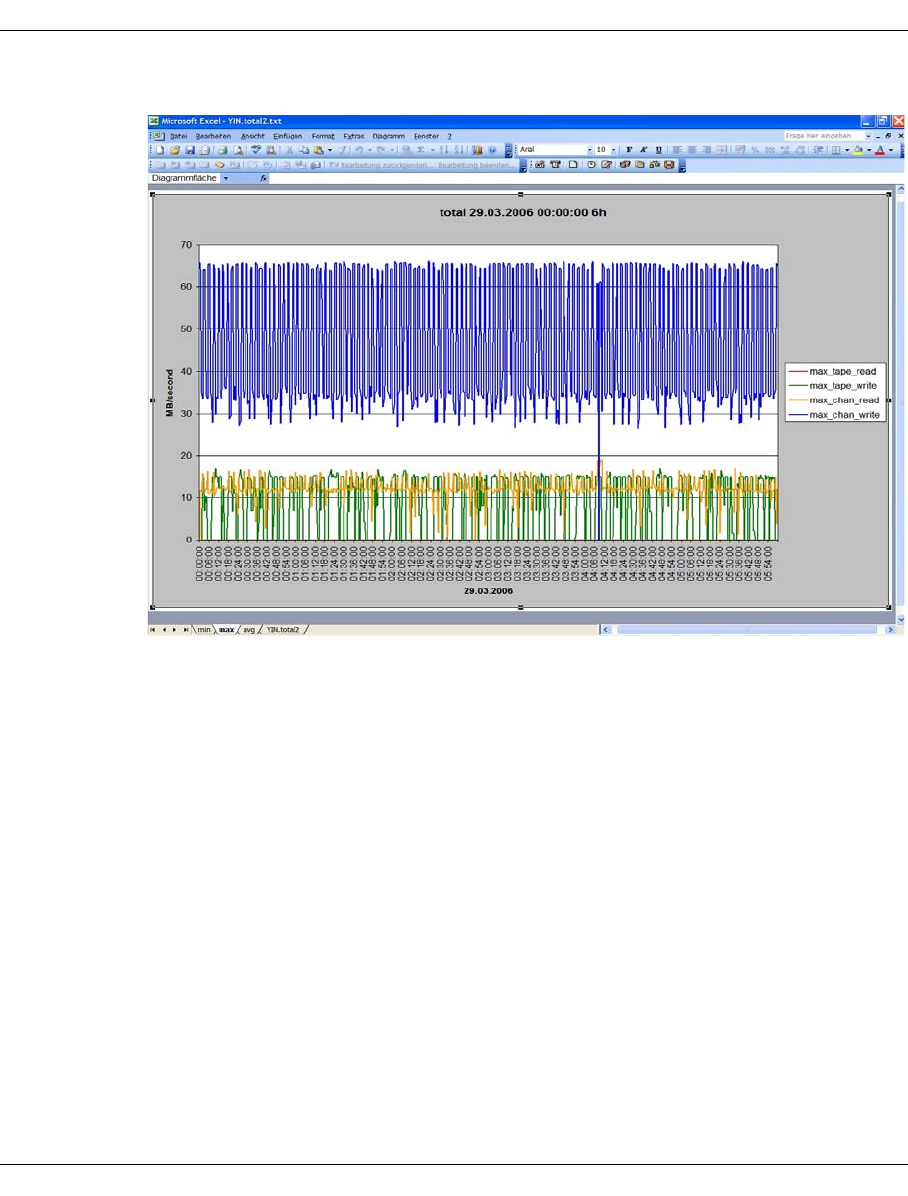Open Help with the blue question mark icon

tap(492, 150)
